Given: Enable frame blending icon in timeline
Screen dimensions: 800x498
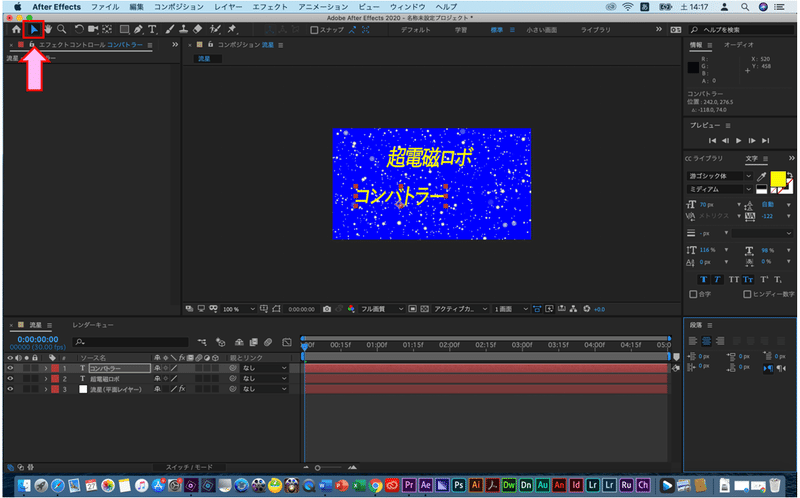Looking at the screenshot, I should tap(254, 342).
